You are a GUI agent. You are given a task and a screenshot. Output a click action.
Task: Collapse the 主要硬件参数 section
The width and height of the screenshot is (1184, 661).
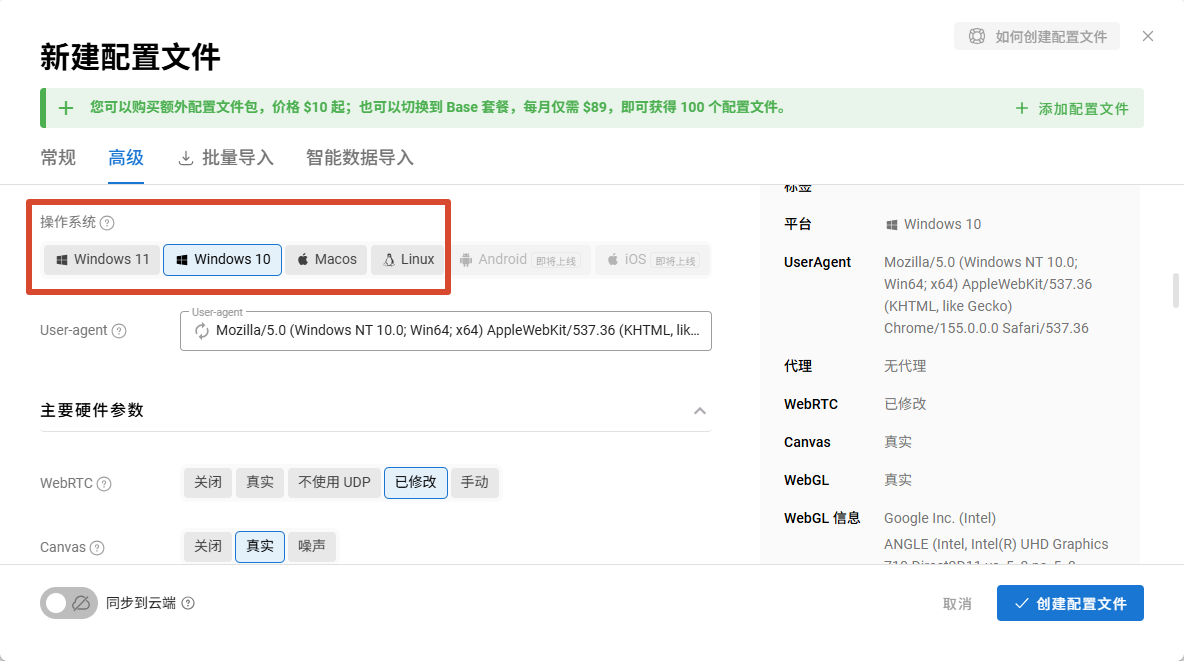pos(700,411)
